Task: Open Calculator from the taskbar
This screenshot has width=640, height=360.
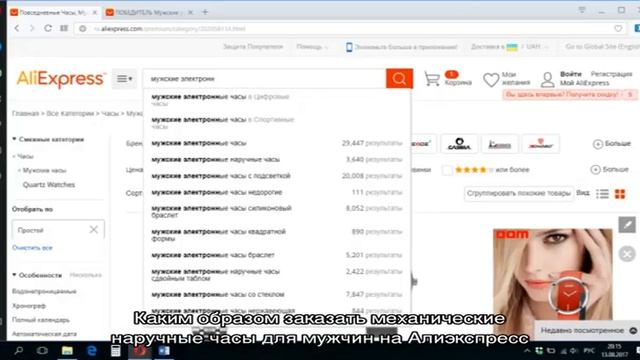Action: pos(116,351)
